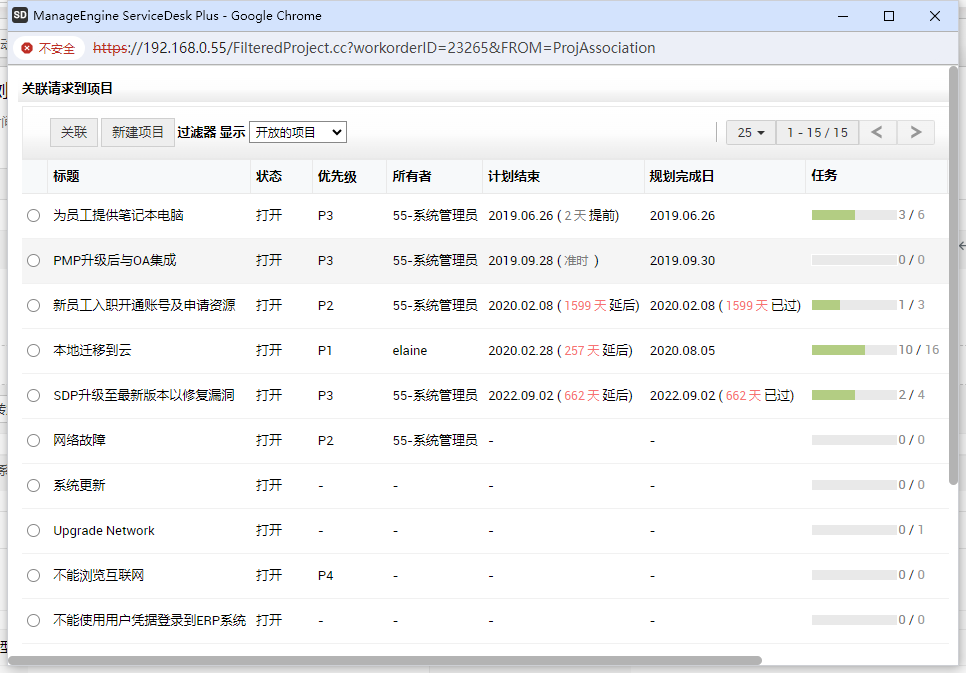Sort by 标题 column header

(66, 176)
